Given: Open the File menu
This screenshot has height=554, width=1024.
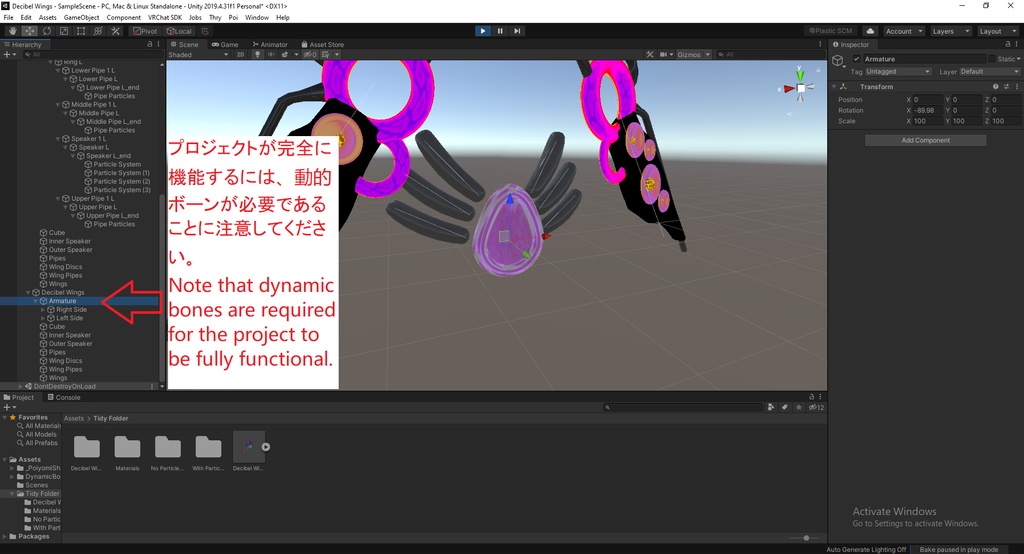Looking at the screenshot, I should (8, 18).
